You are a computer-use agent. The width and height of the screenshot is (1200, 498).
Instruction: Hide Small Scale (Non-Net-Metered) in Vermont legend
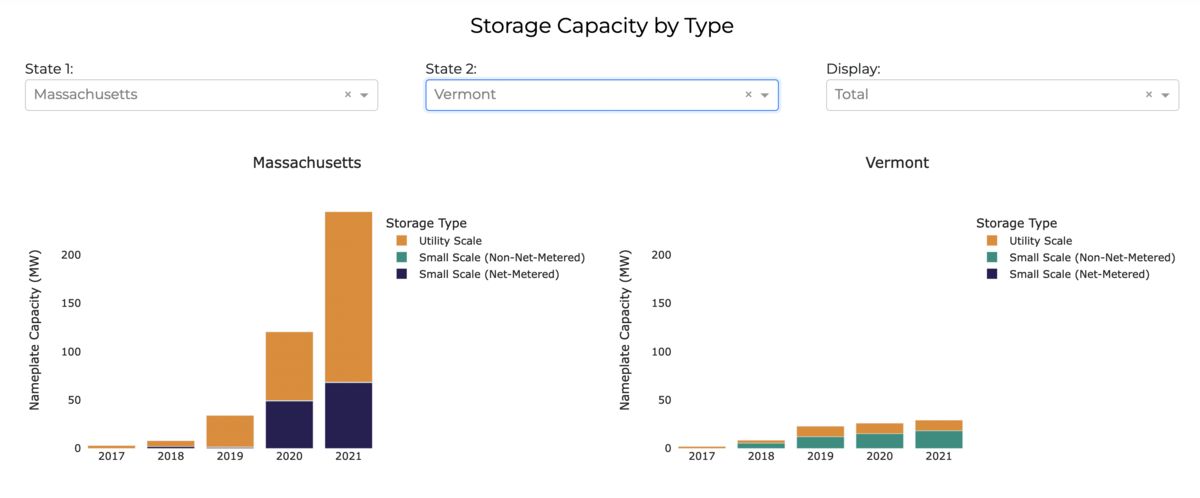1091,257
